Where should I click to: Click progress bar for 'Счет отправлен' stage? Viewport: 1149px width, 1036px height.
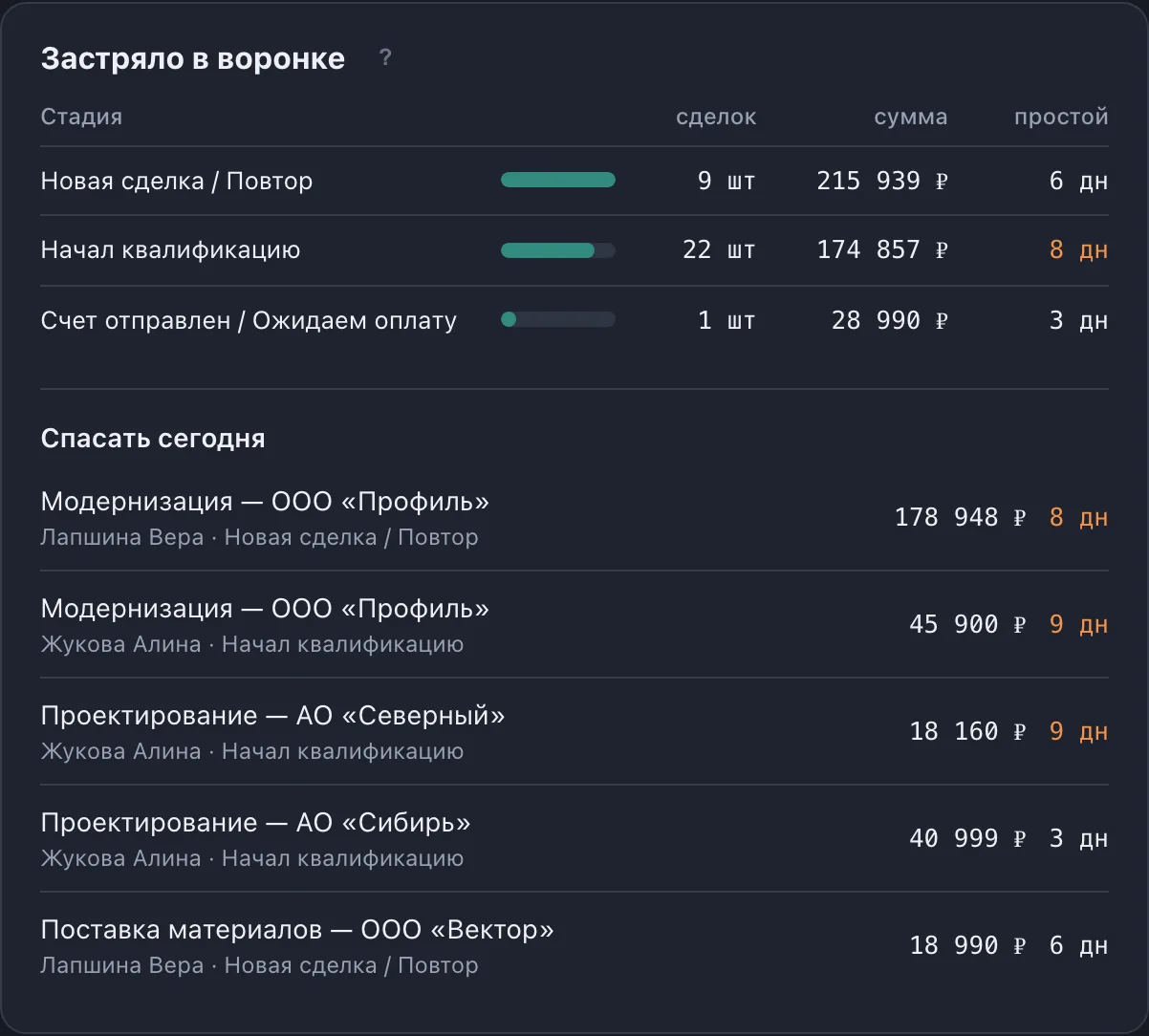click(x=558, y=320)
